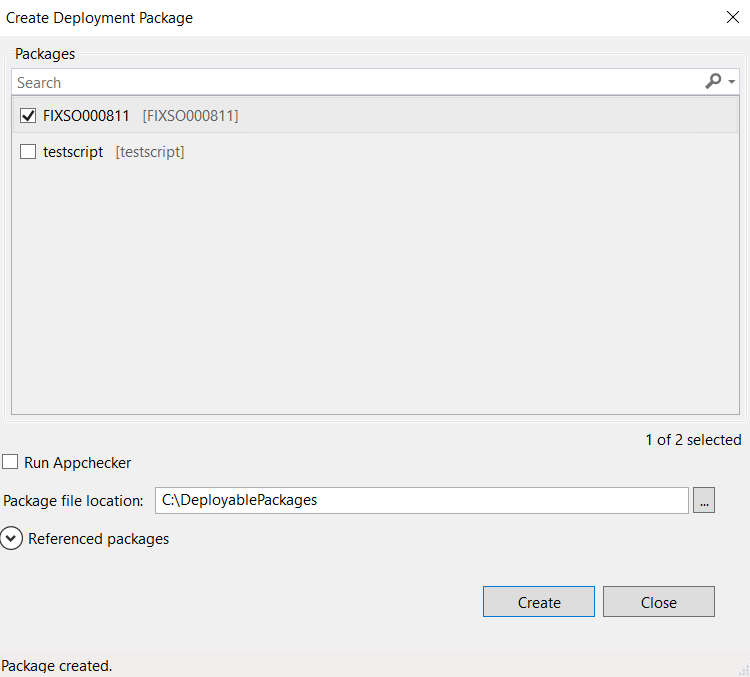Check the testscript package checkbox
Viewport: 750px width, 677px height.
28,152
